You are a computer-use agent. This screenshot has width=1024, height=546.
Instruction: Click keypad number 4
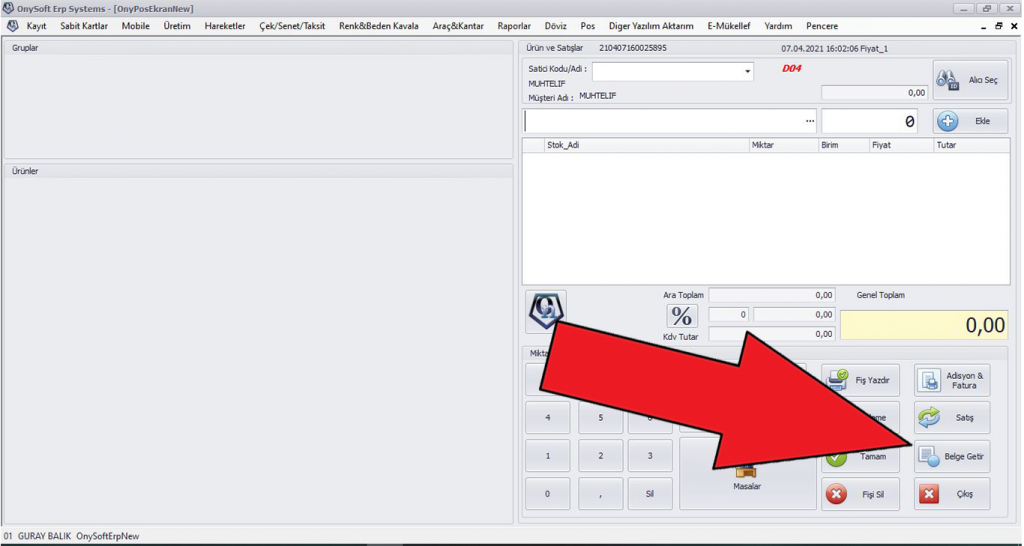click(x=547, y=417)
